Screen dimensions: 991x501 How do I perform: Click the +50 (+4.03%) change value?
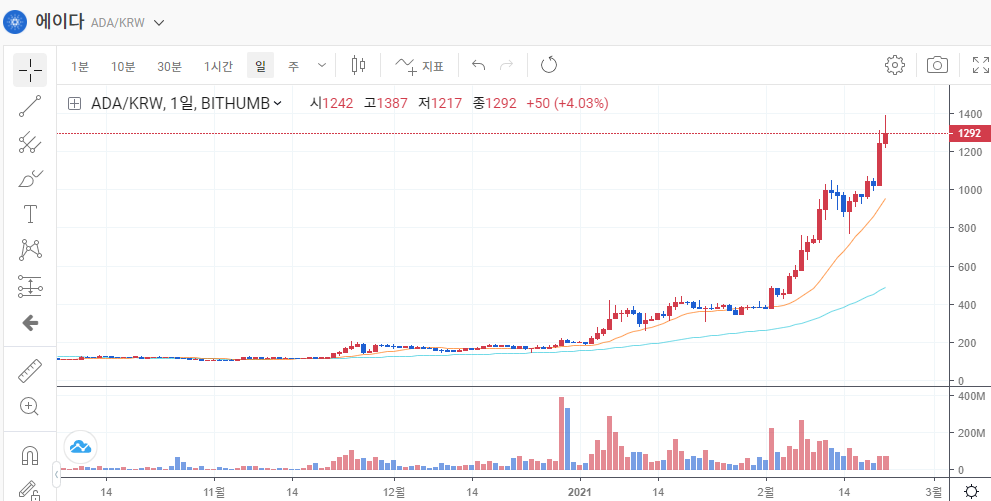(x=567, y=104)
